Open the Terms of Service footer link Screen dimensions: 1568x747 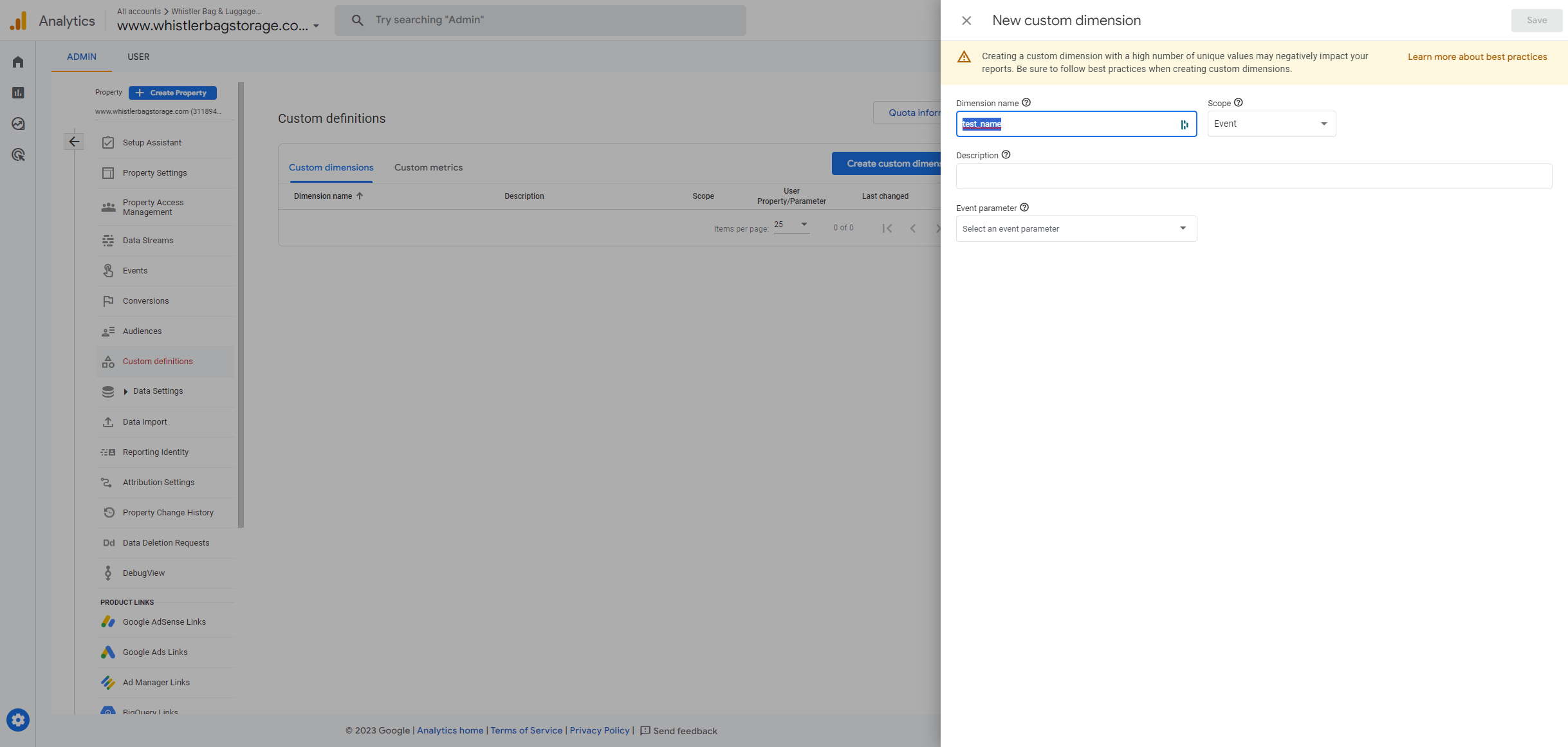coord(526,730)
